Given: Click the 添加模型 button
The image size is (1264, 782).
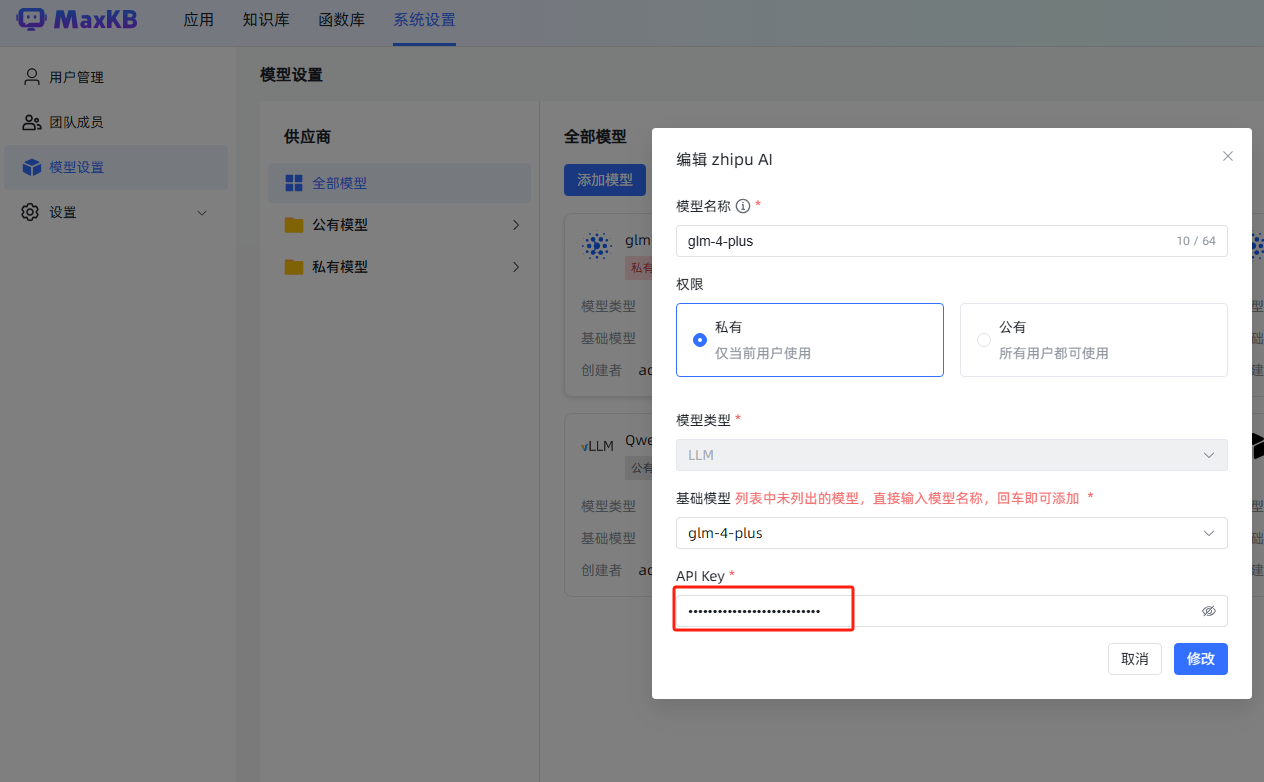Looking at the screenshot, I should pos(605,180).
